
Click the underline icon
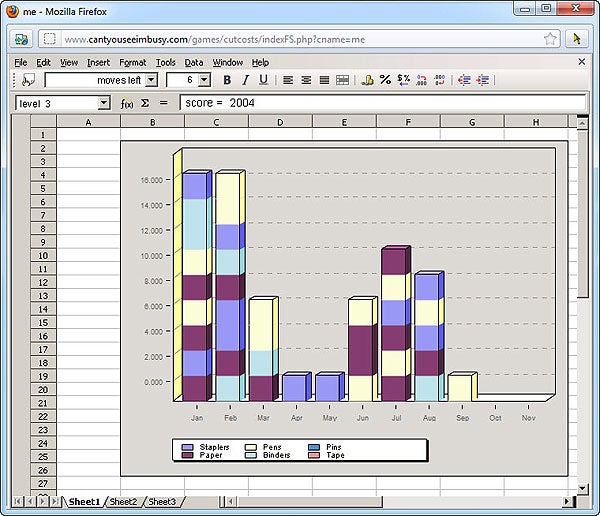(x=263, y=80)
